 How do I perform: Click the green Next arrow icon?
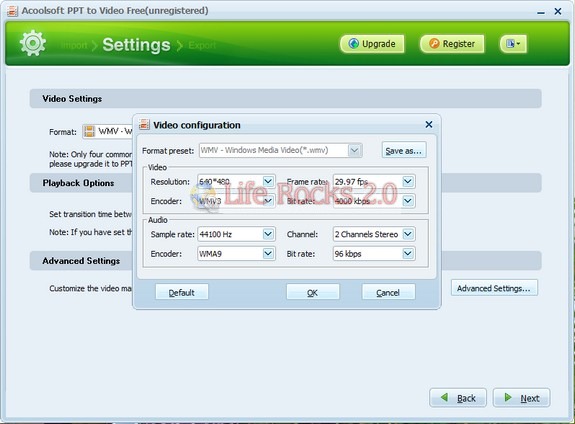[508, 397]
